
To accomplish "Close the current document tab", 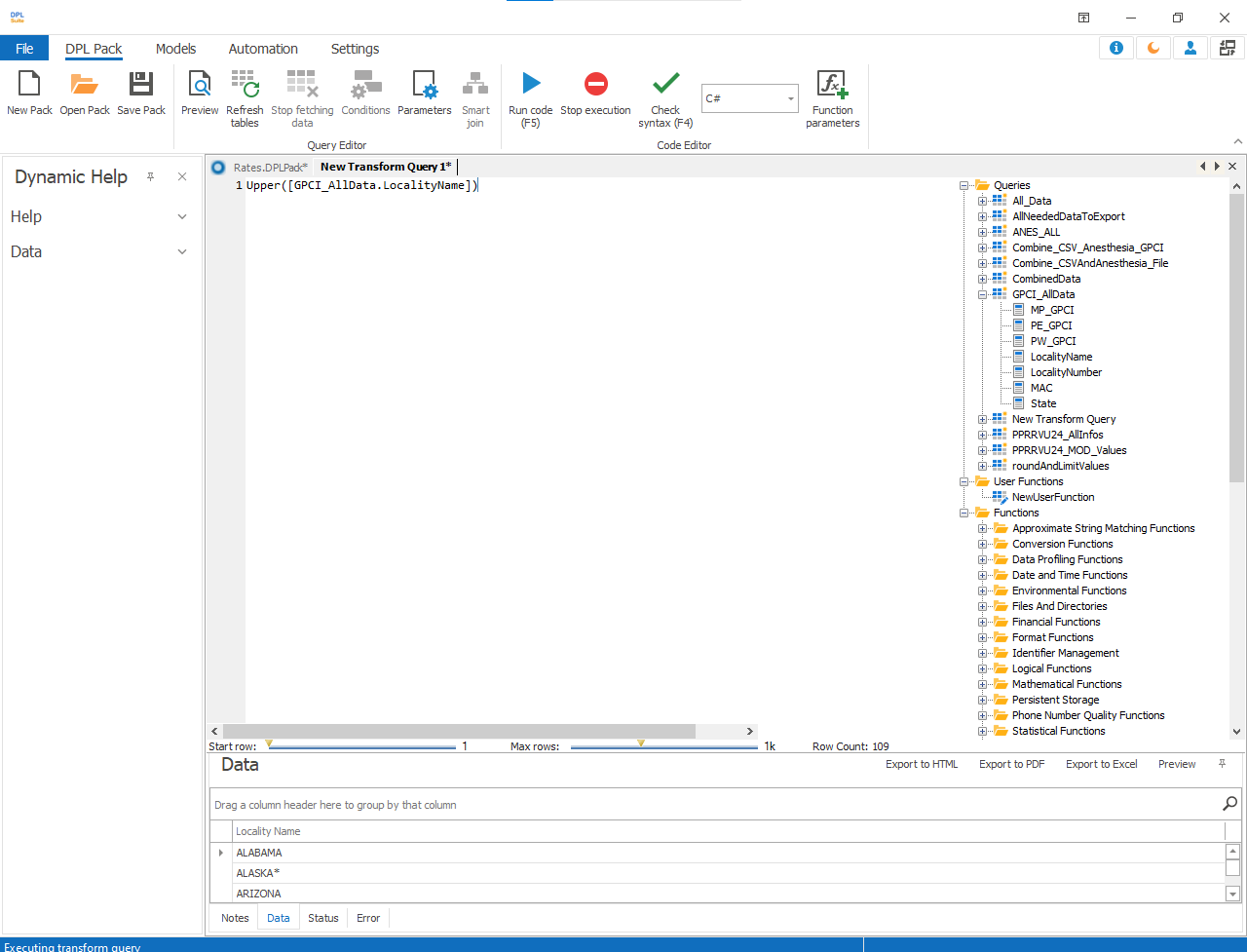I will (x=1232, y=167).
